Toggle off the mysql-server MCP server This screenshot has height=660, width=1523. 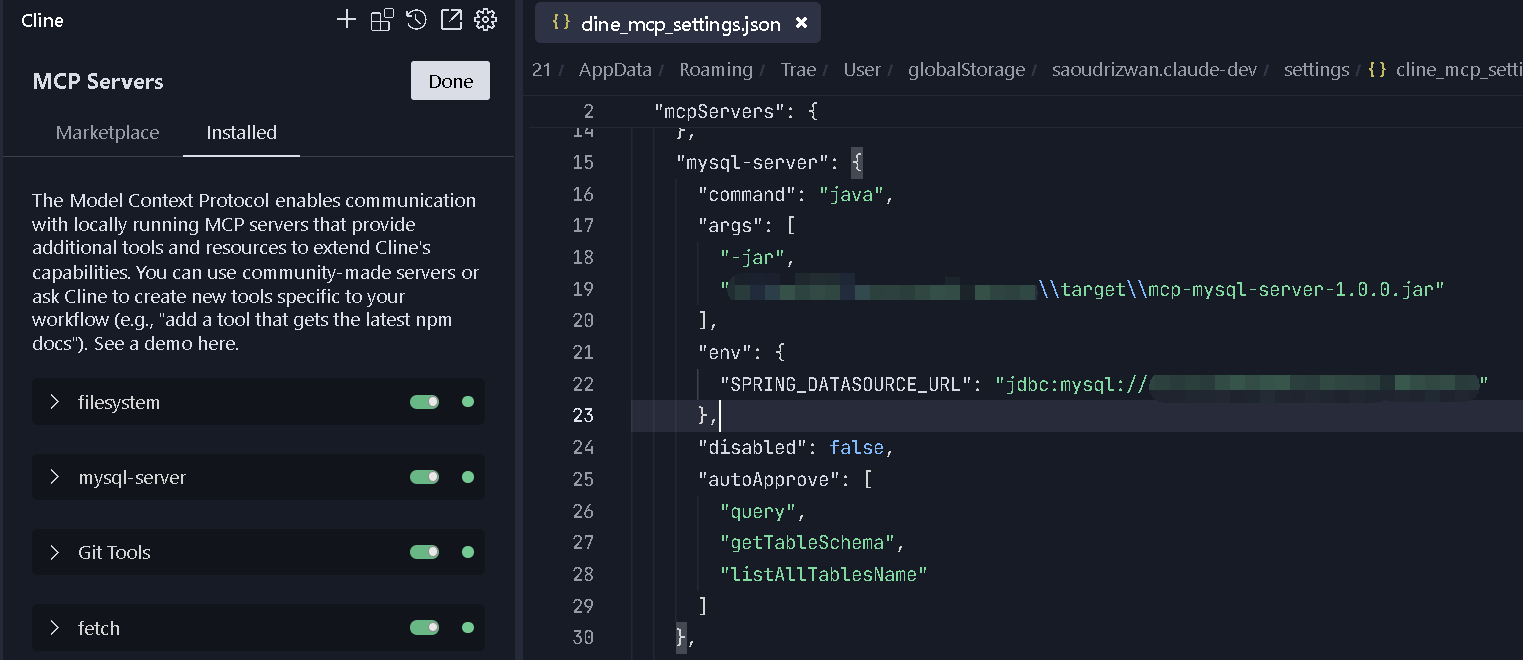pos(425,477)
